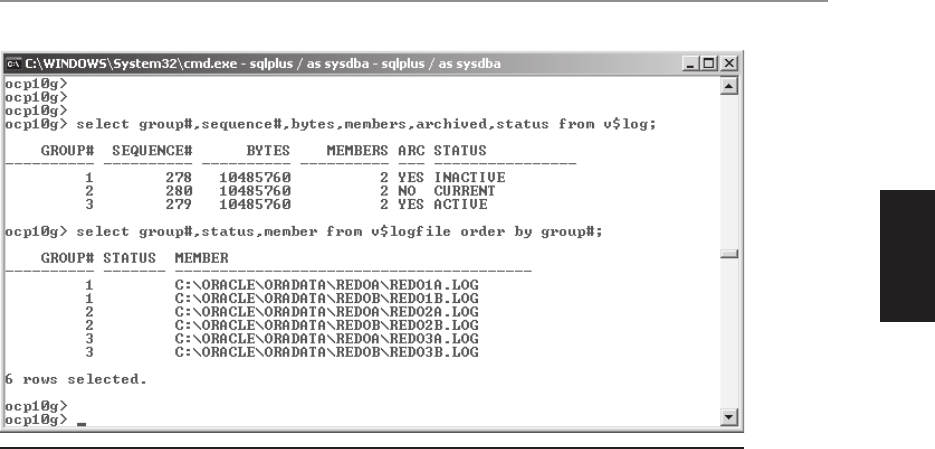Click the REDO2A.LOG member path
Image resolution: width=935 pixels, height=449 pixels.
327,312
